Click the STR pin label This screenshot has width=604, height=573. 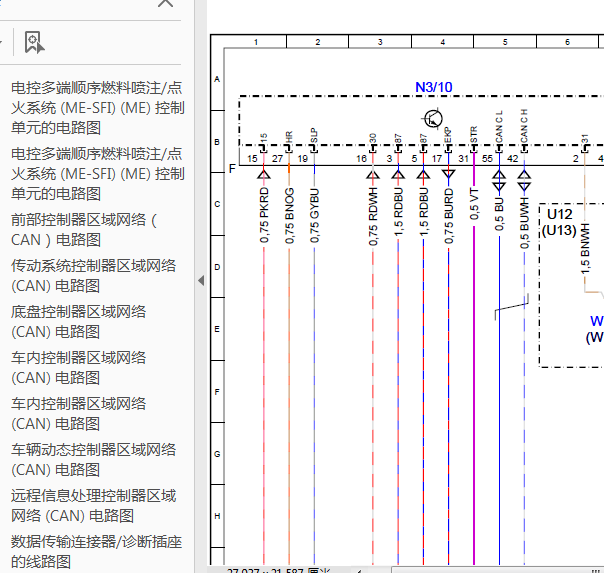[x=474, y=134]
